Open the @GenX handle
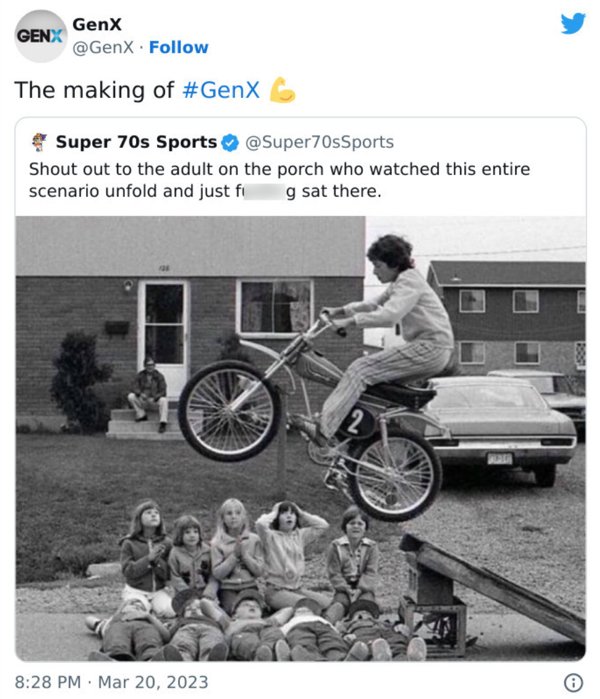The image size is (600, 699). coord(103,47)
